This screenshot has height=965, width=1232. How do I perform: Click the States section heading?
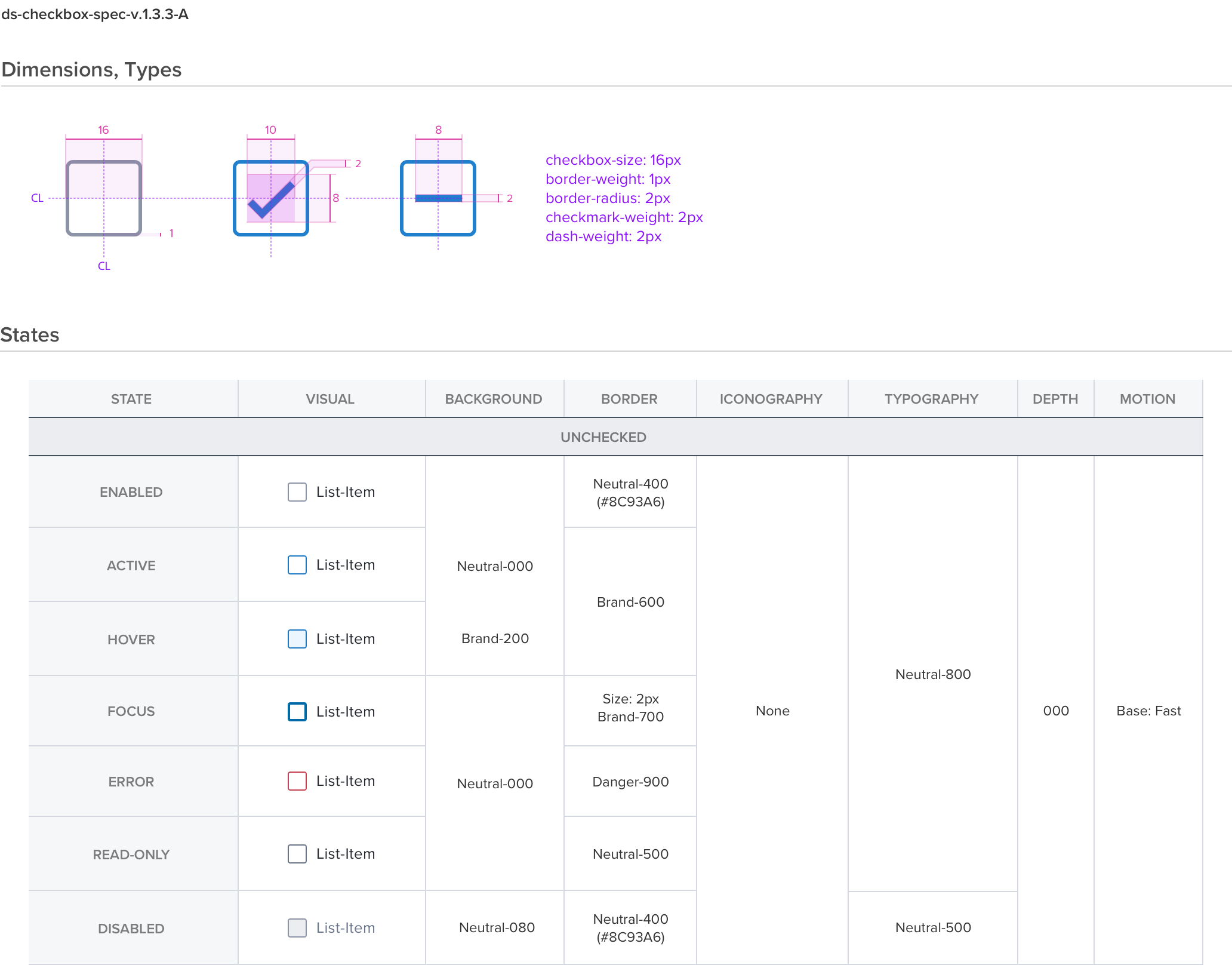pos(30,335)
